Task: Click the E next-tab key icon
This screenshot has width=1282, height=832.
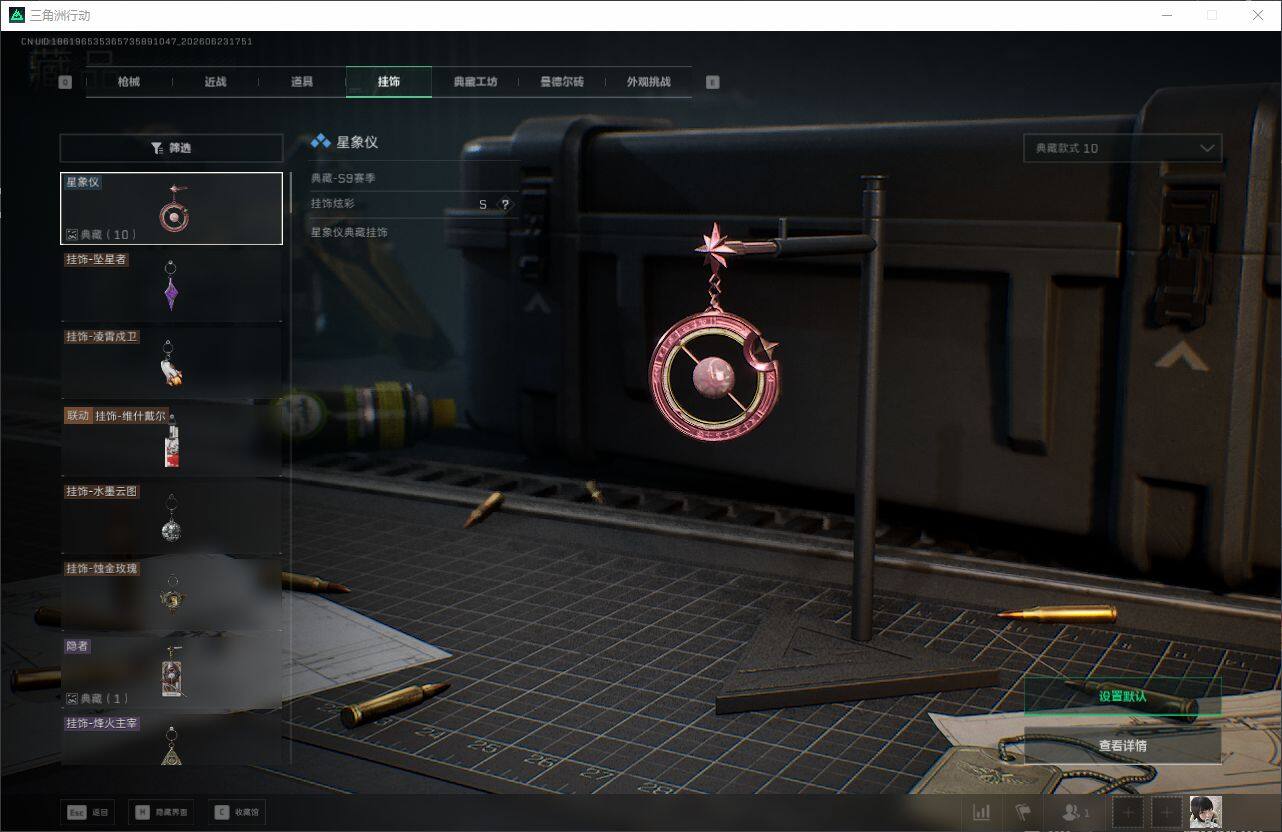Action: pos(713,83)
